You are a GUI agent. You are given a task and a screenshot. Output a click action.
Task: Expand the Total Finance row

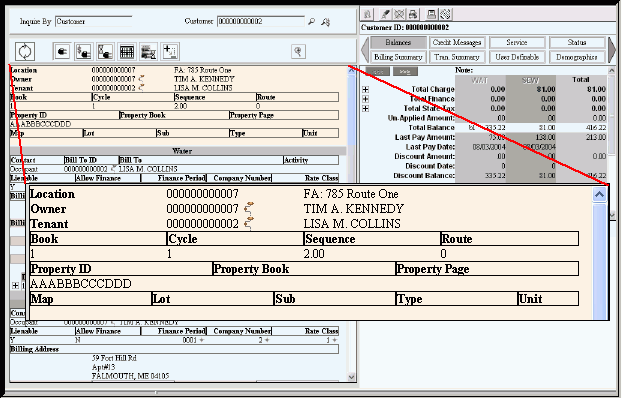pos(365,99)
